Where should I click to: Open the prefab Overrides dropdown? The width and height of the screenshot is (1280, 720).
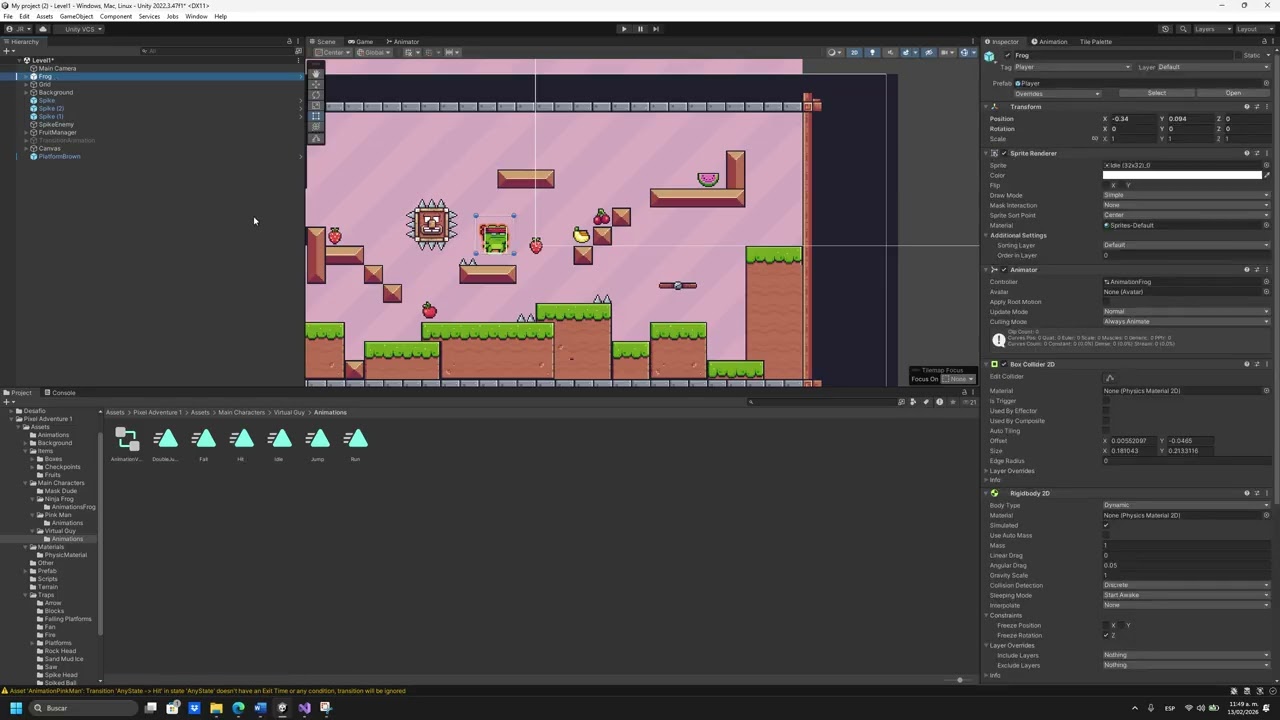pos(1057,93)
